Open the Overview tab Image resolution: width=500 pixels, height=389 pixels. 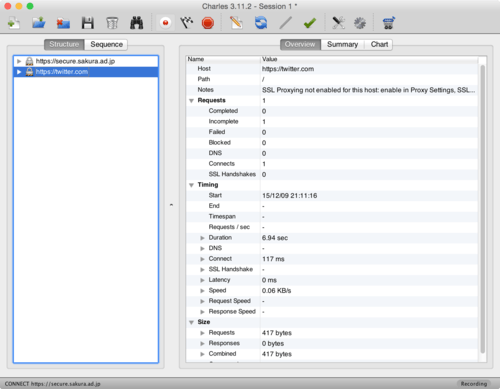(x=300, y=44)
